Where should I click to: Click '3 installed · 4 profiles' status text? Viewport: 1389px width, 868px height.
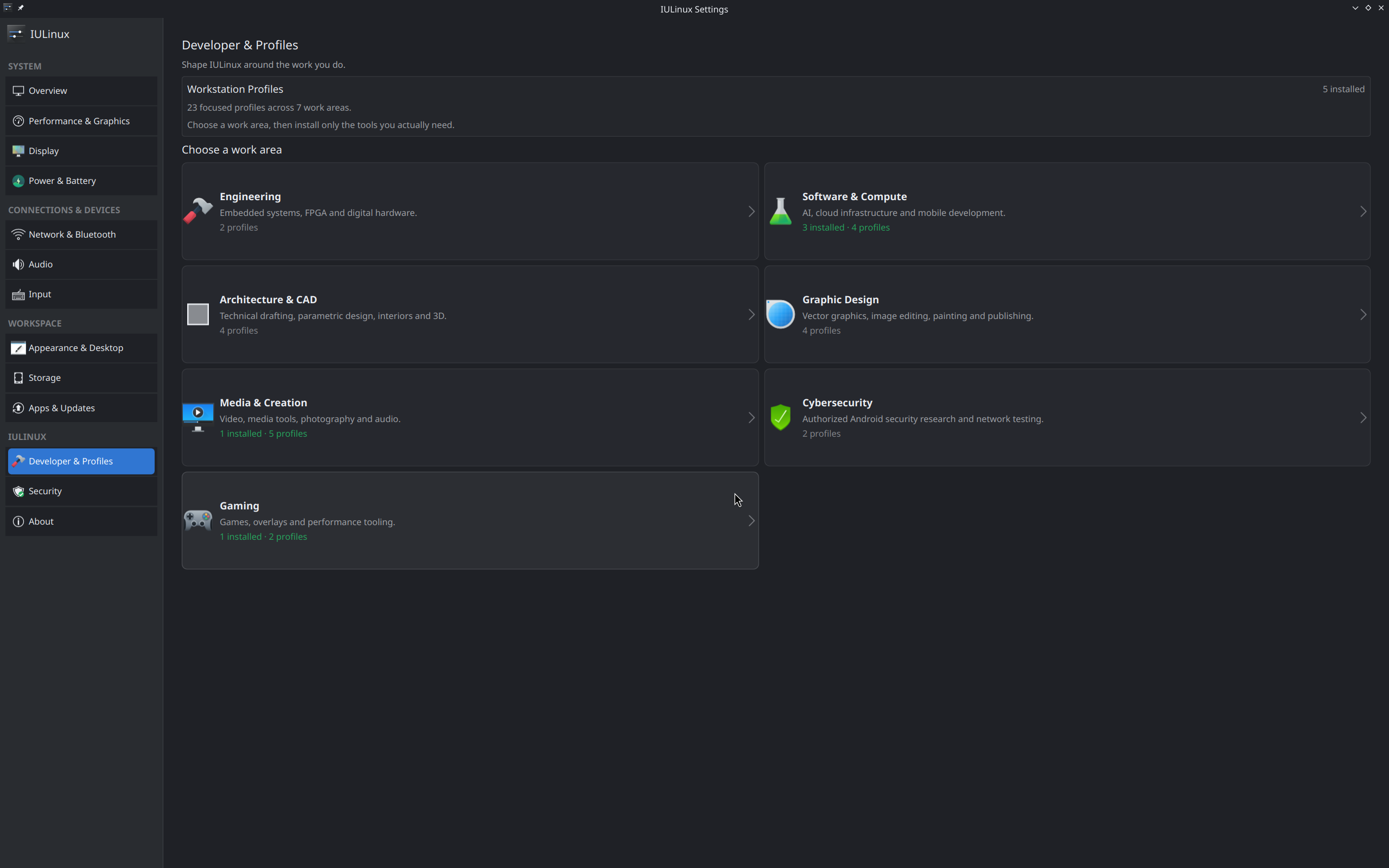point(845,227)
